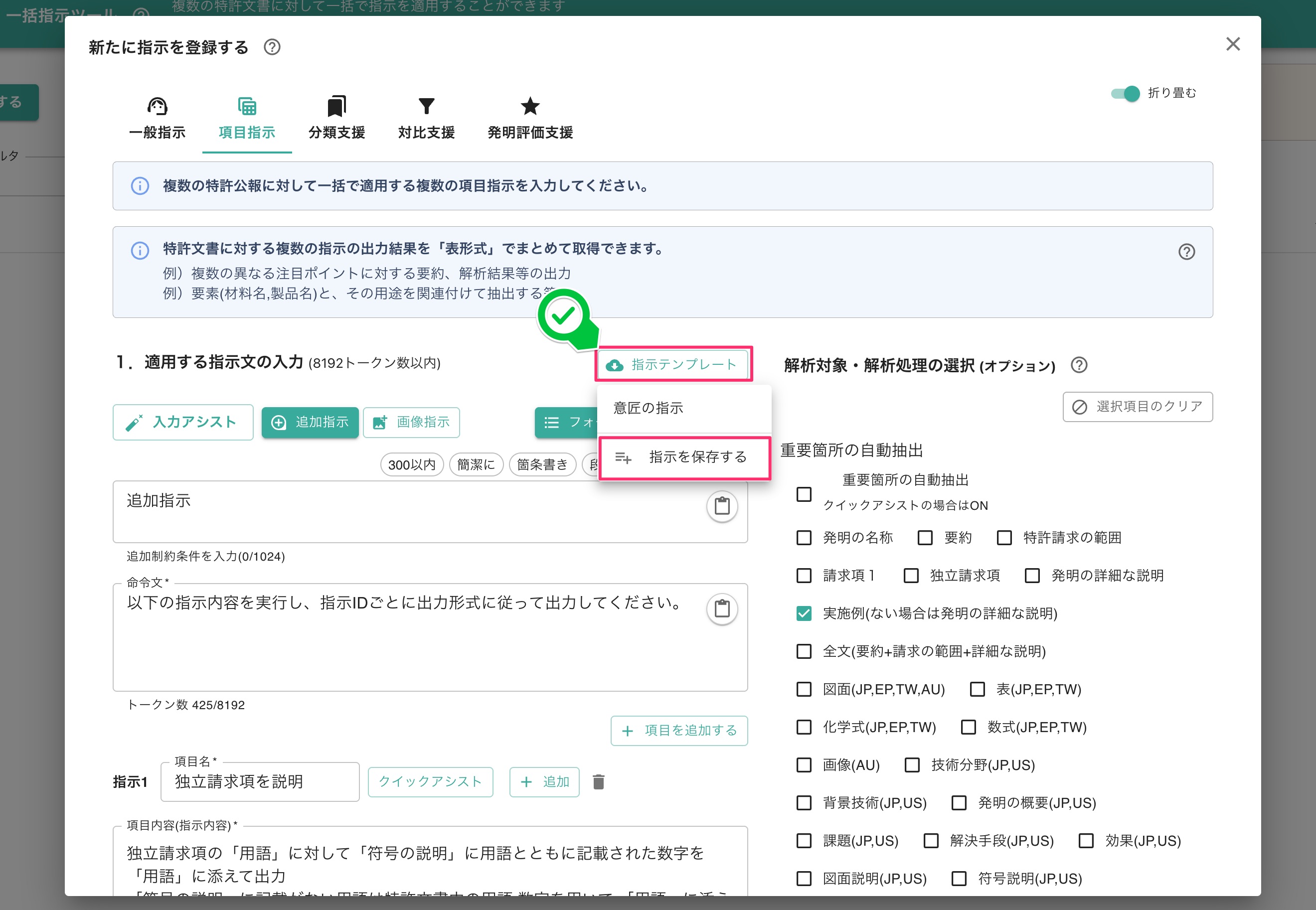Check the 要約 checkbox
Screen dimensions: 1316x910
pyautogui.click(x=925, y=538)
